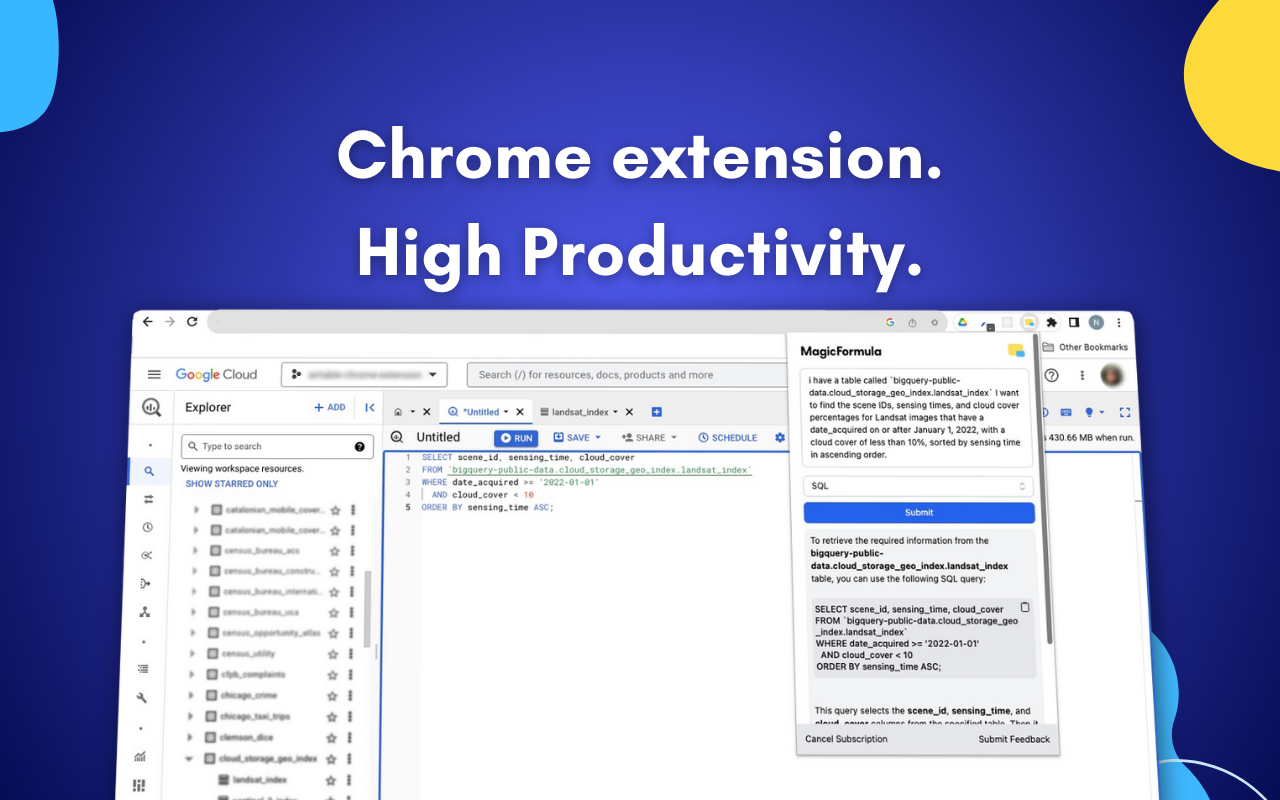Open the SQL language dropdown in MagicFormula

click(918, 486)
